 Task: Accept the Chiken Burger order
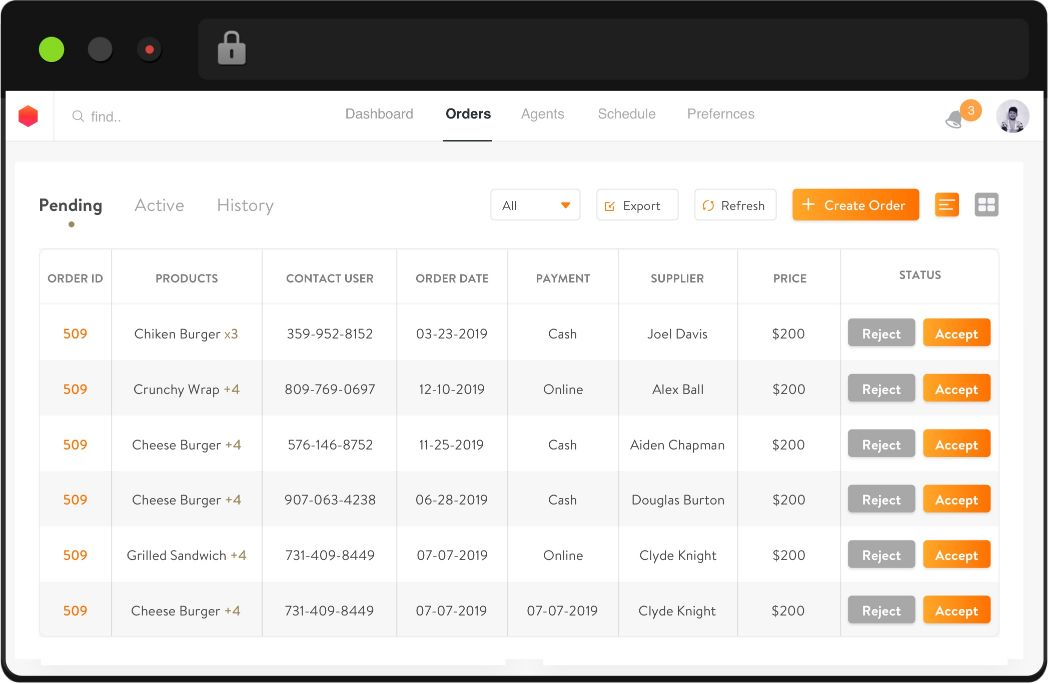coord(956,334)
